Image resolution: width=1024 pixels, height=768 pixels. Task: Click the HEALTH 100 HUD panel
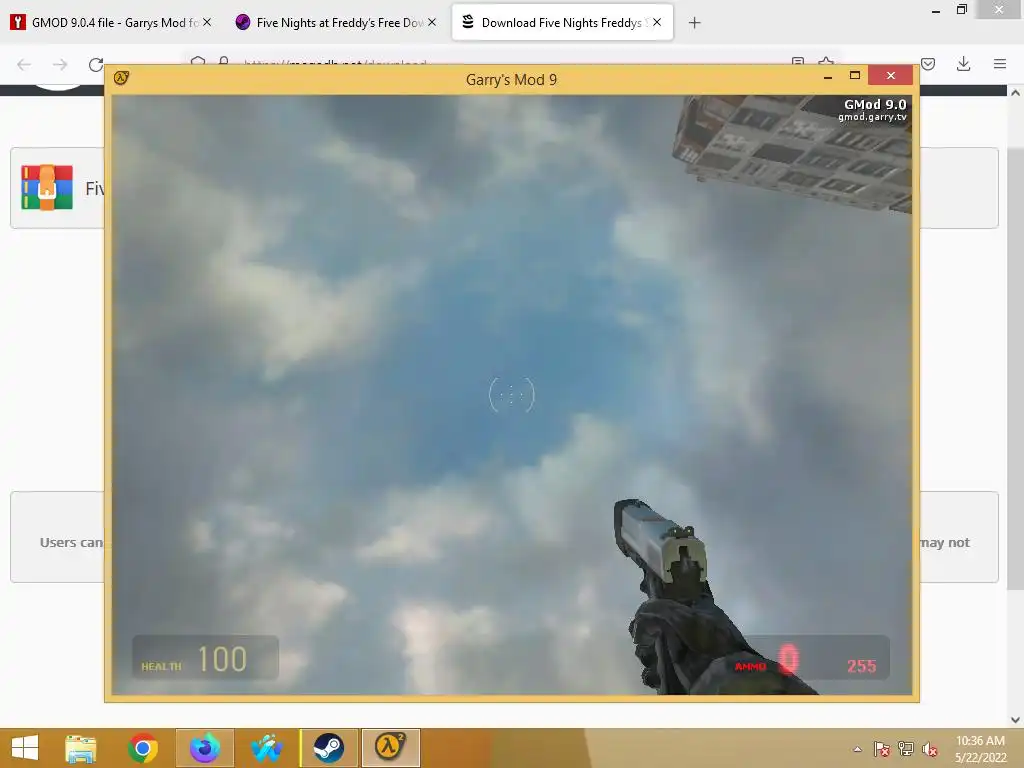point(206,658)
